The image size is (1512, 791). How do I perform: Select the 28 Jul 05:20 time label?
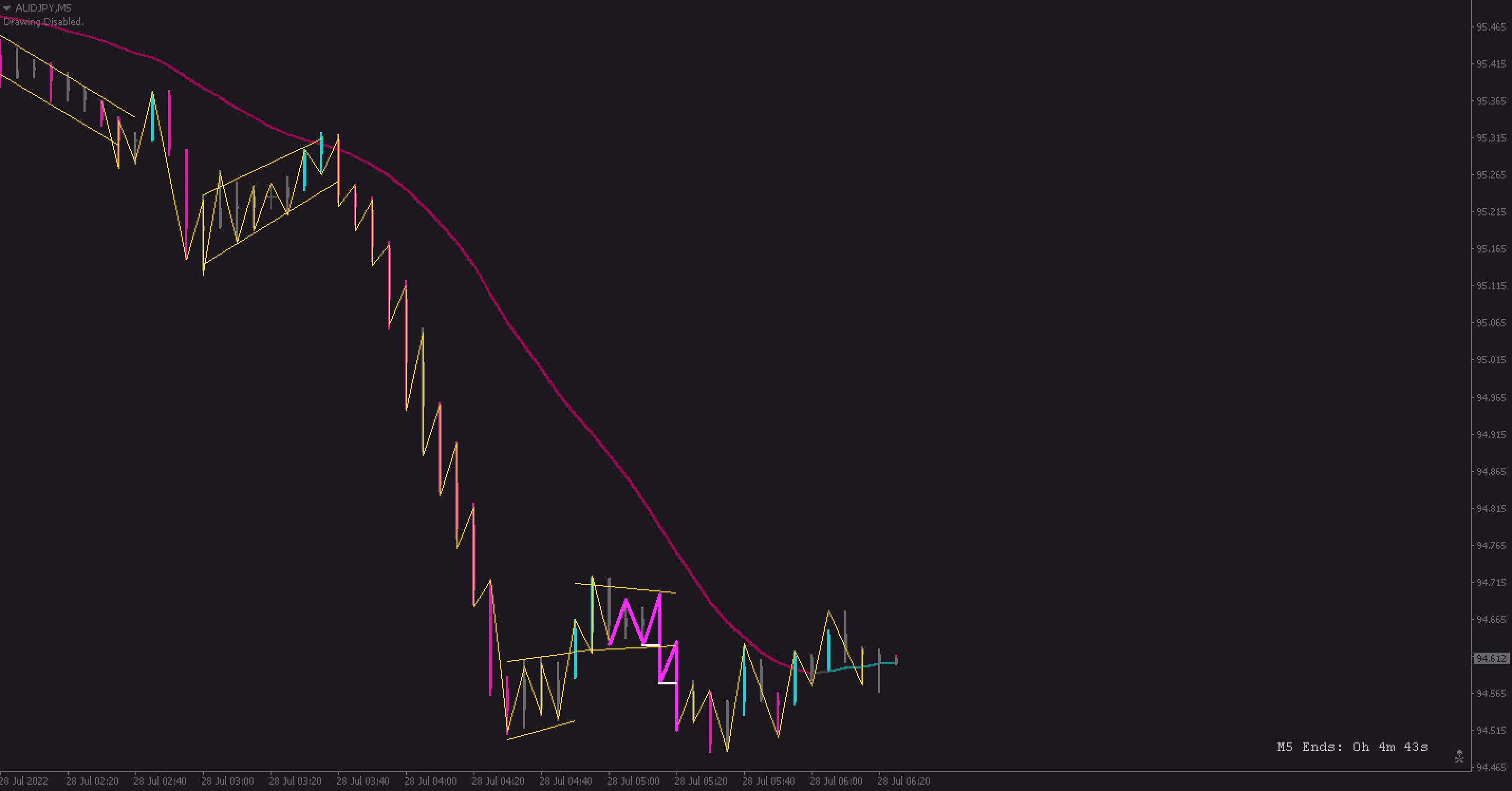(701, 781)
